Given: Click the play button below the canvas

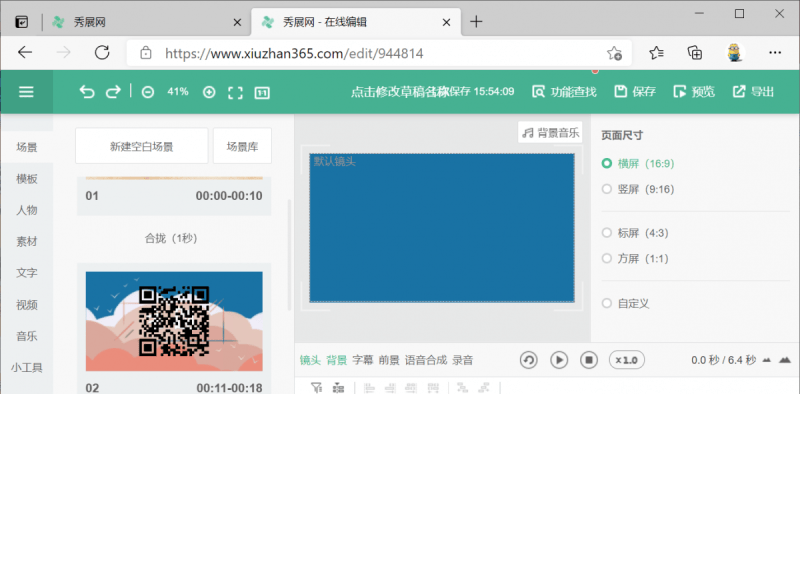Looking at the screenshot, I should click(558, 360).
